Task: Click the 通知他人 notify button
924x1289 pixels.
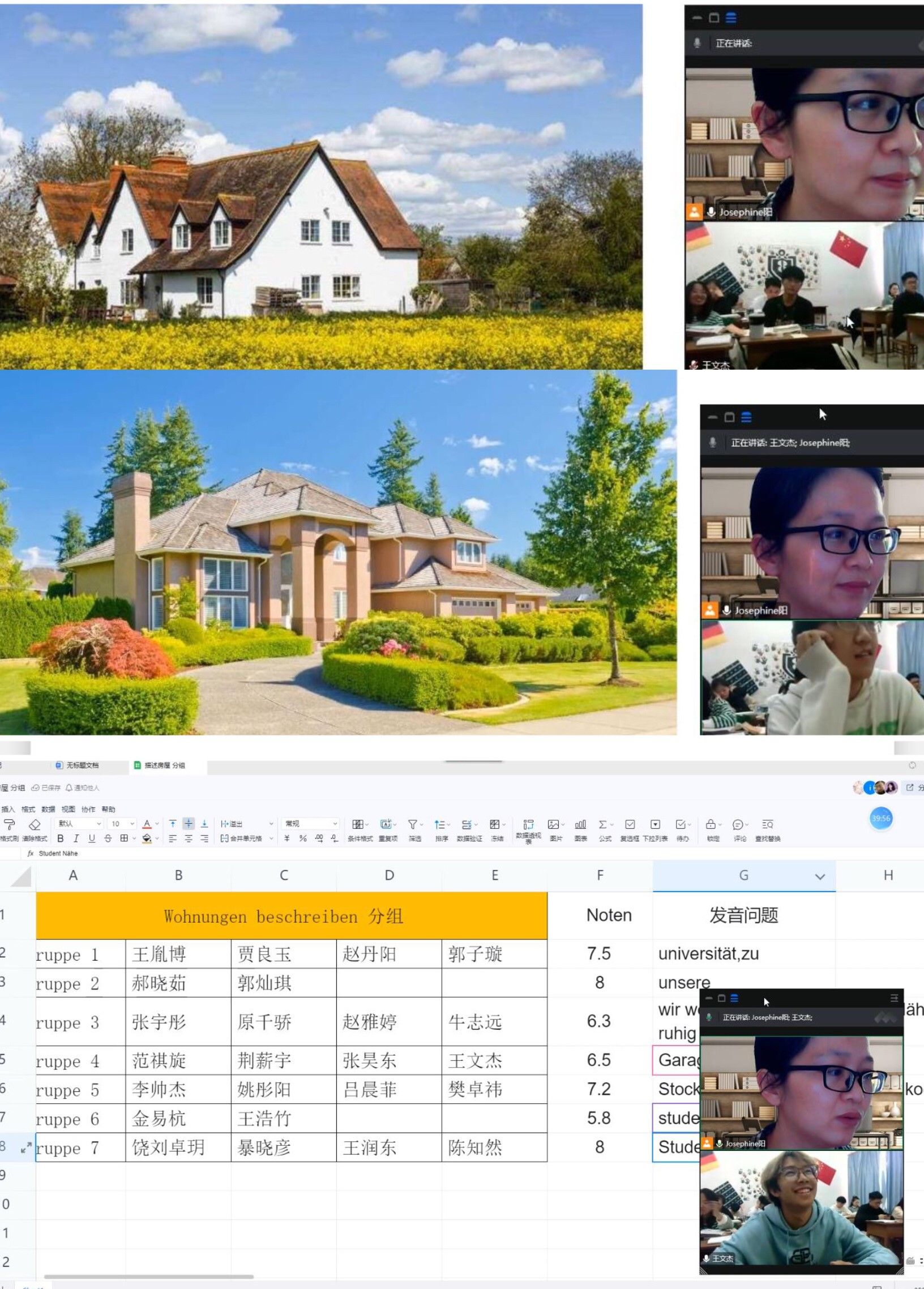Action: point(83,788)
